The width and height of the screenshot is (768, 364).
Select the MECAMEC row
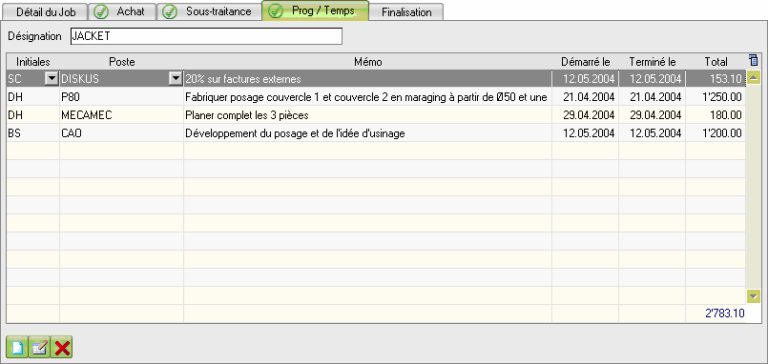click(x=376, y=115)
